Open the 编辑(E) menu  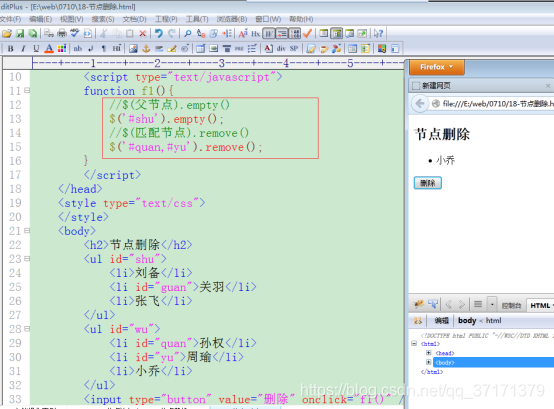point(41,19)
